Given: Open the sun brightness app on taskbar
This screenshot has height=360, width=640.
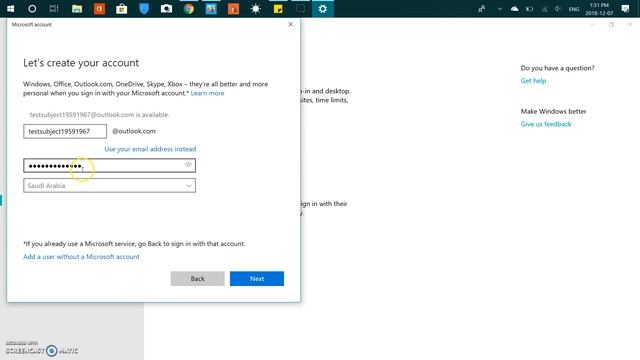Looking at the screenshot, I should (x=256, y=9).
